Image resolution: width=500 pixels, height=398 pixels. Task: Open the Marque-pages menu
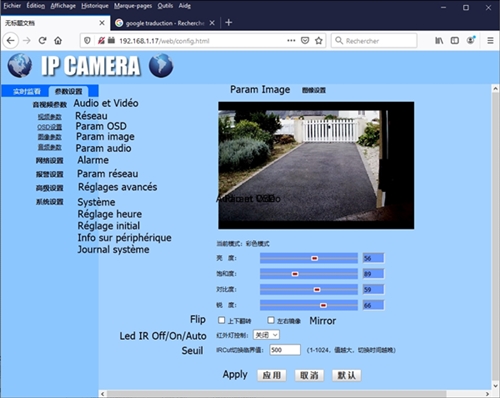pos(133,6)
